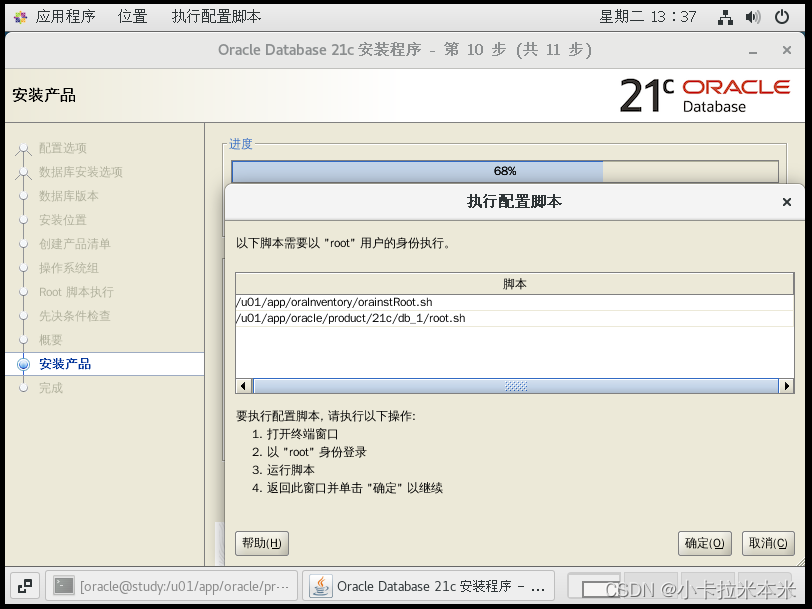The image size is (812, 609).
Task: Click the step marker beside 安装产品
Action: point(23,364)
